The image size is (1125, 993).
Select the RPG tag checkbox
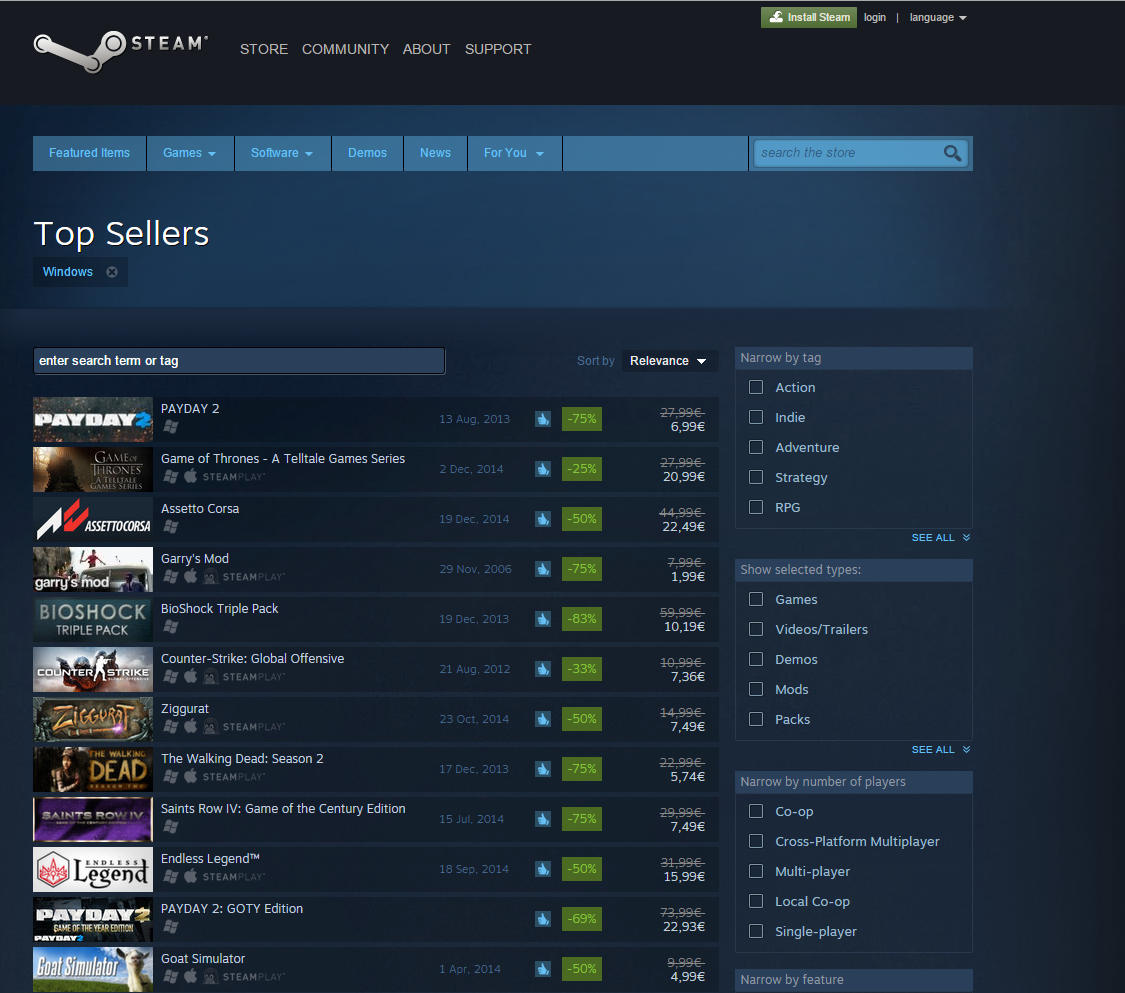756,507
